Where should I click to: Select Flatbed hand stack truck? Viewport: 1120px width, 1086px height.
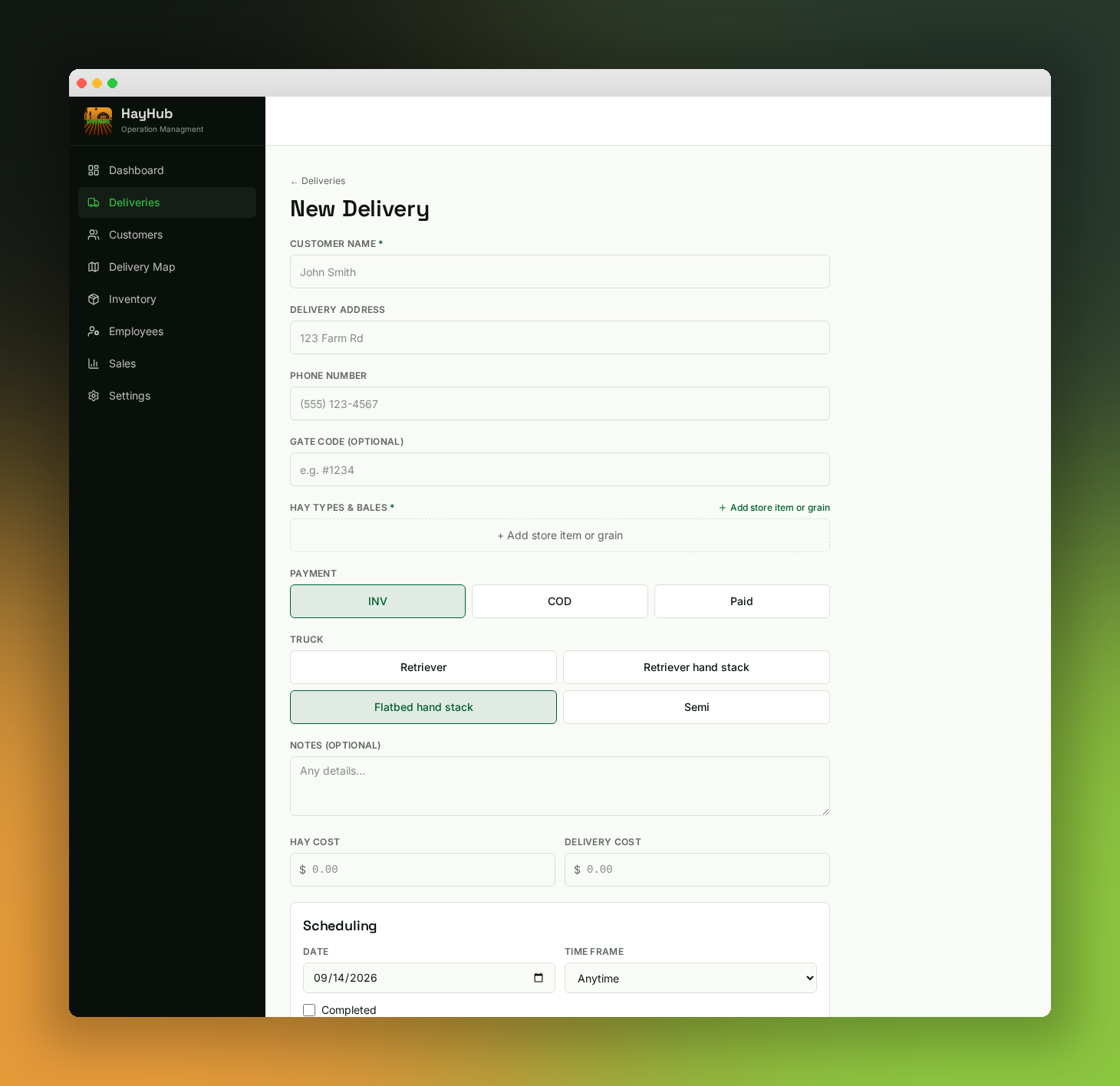pyautogui.click(x=423, y=707)
